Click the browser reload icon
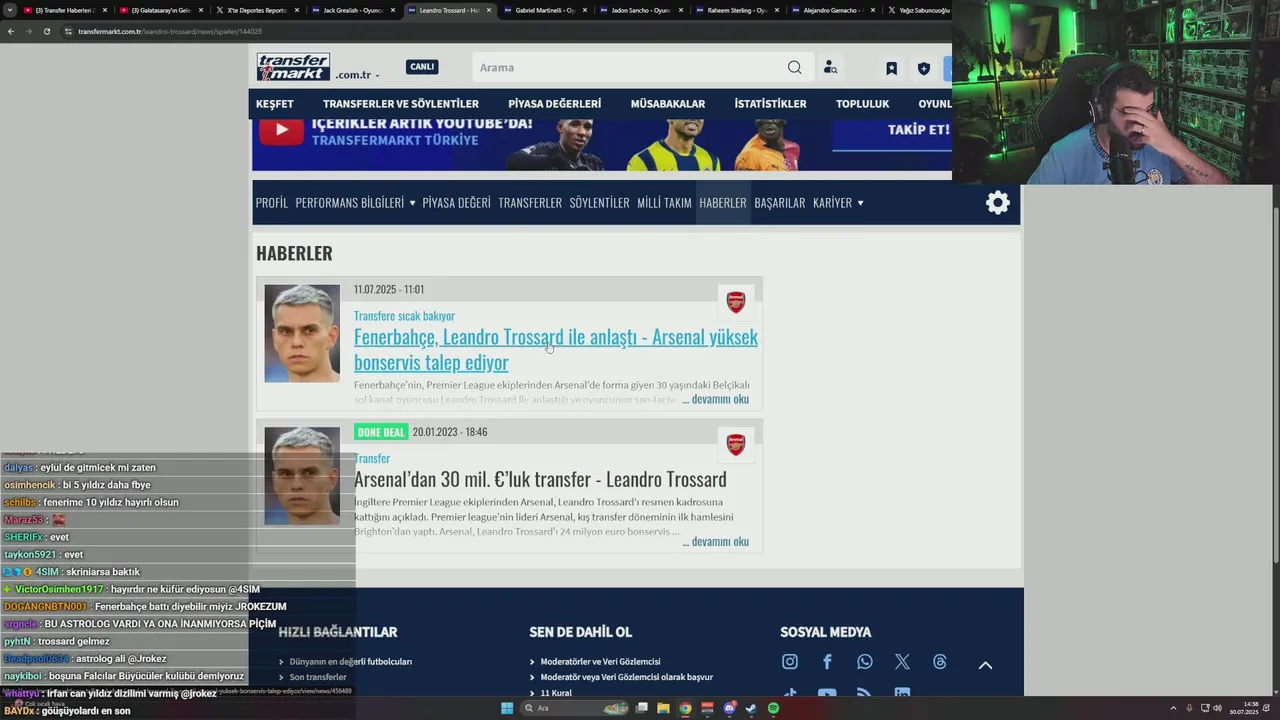Image resolution: width=1280 pixels, height=720 pixels. click(46, 31)
